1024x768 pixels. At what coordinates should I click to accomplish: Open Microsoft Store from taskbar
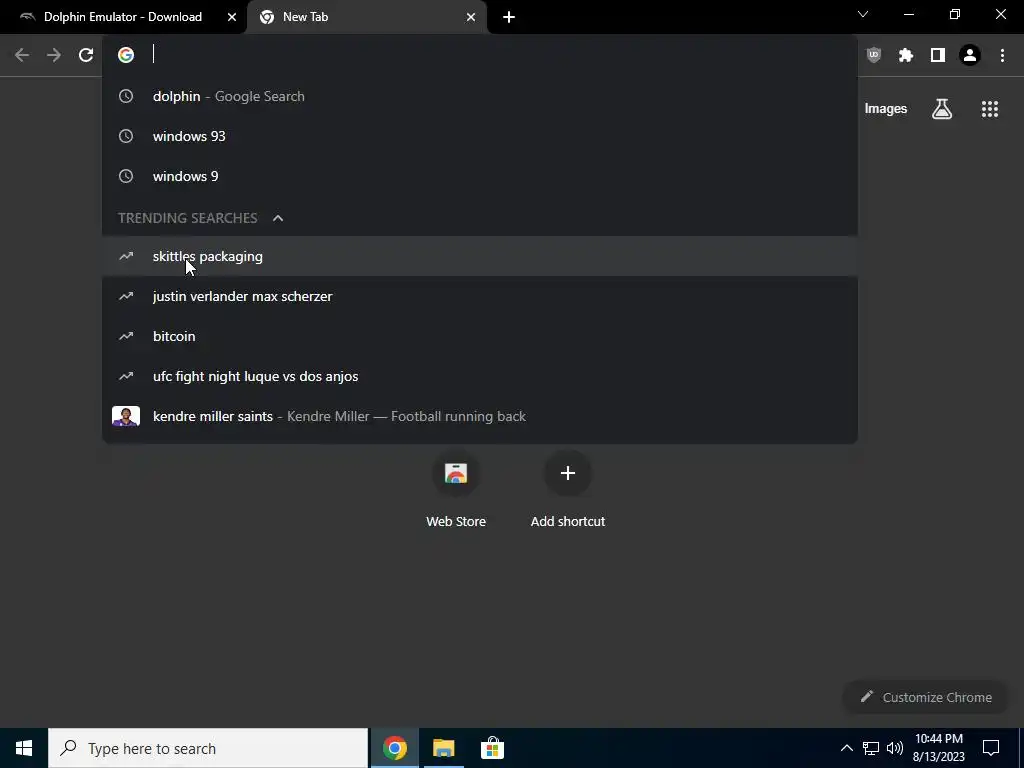(492, 748)
